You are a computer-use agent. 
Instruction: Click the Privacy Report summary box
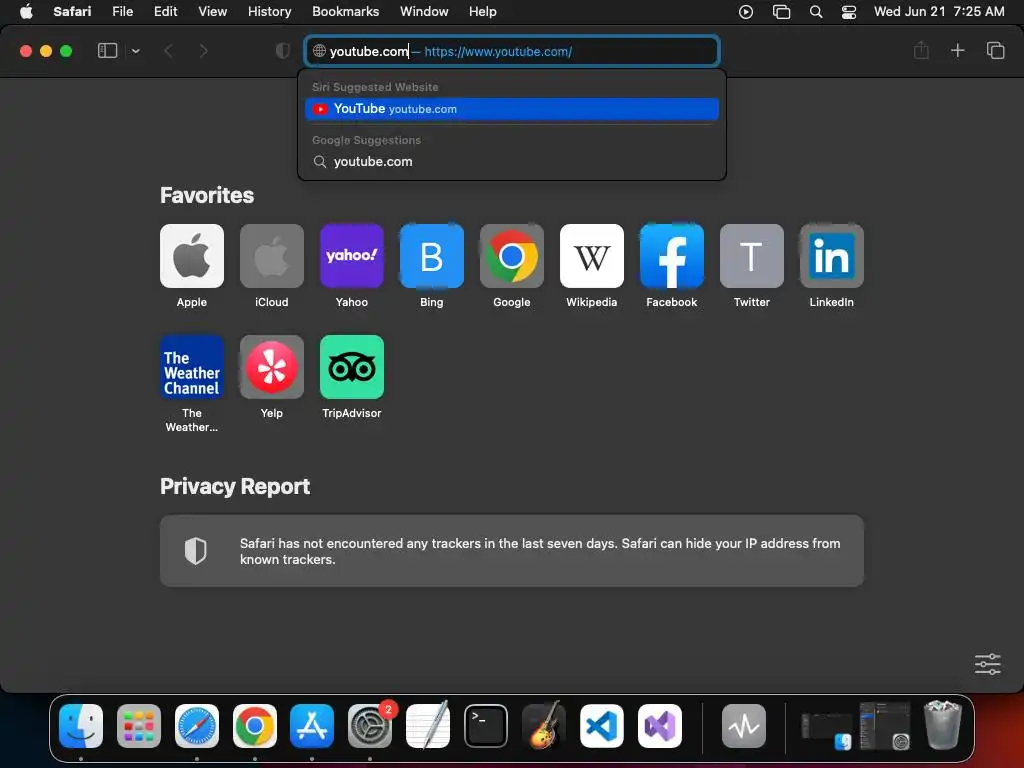pos(512,551)
